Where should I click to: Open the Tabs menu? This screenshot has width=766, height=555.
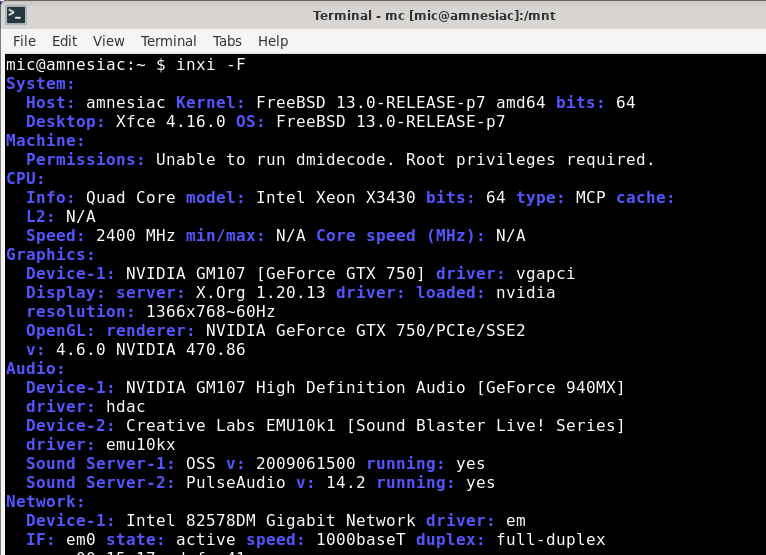[x=227, y=41]
